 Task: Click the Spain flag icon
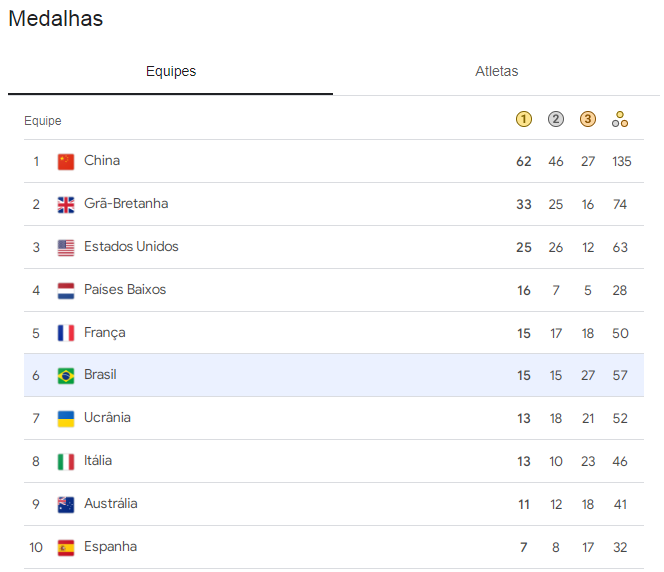[x=66, y=548]
